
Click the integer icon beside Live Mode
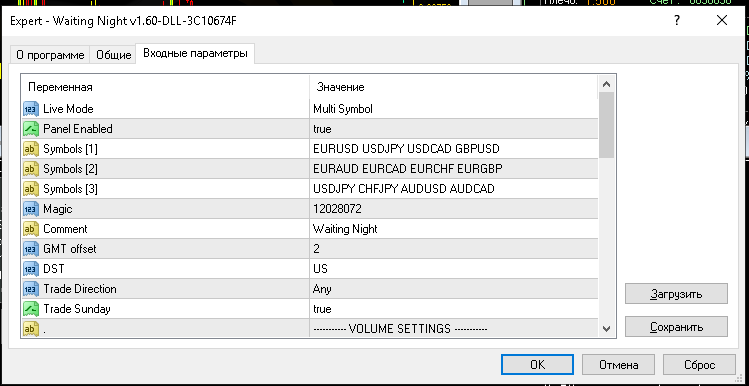point(31,109)
